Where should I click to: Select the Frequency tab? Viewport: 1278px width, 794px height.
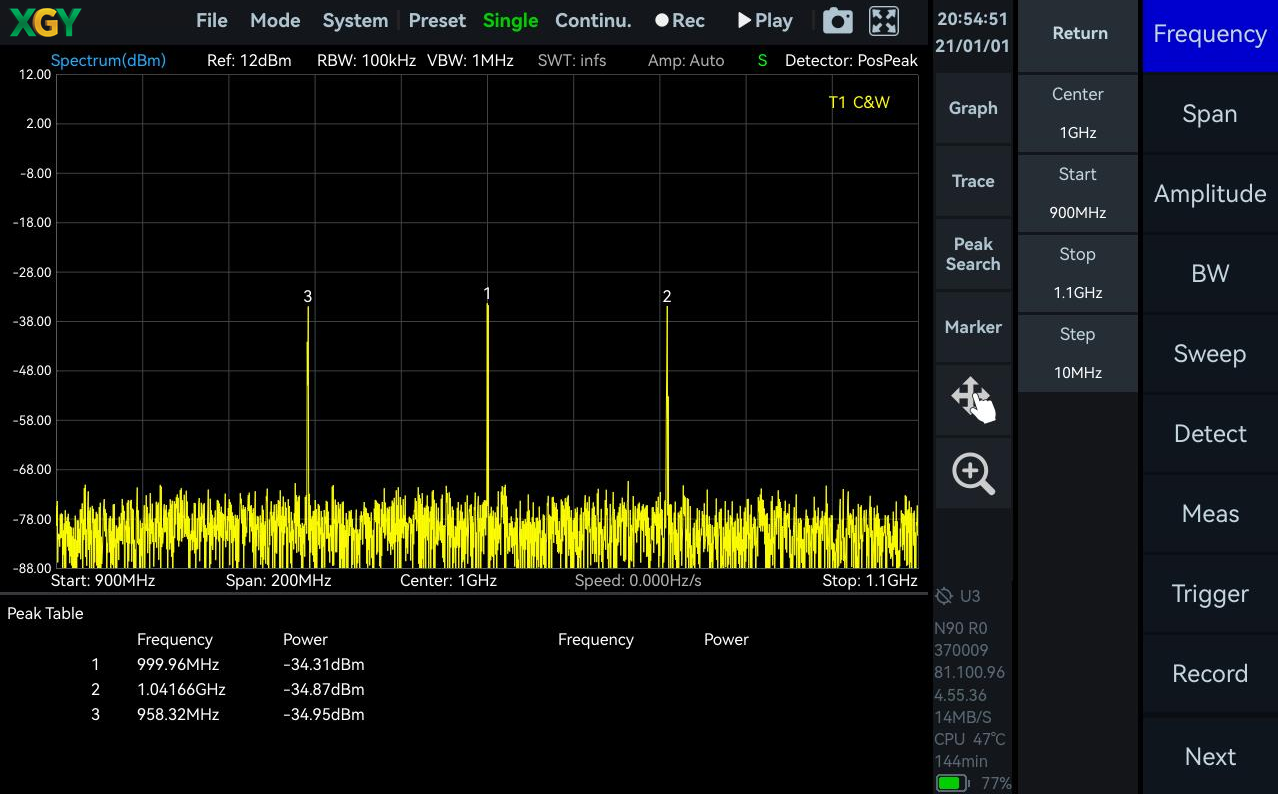tap(1210, 35)
